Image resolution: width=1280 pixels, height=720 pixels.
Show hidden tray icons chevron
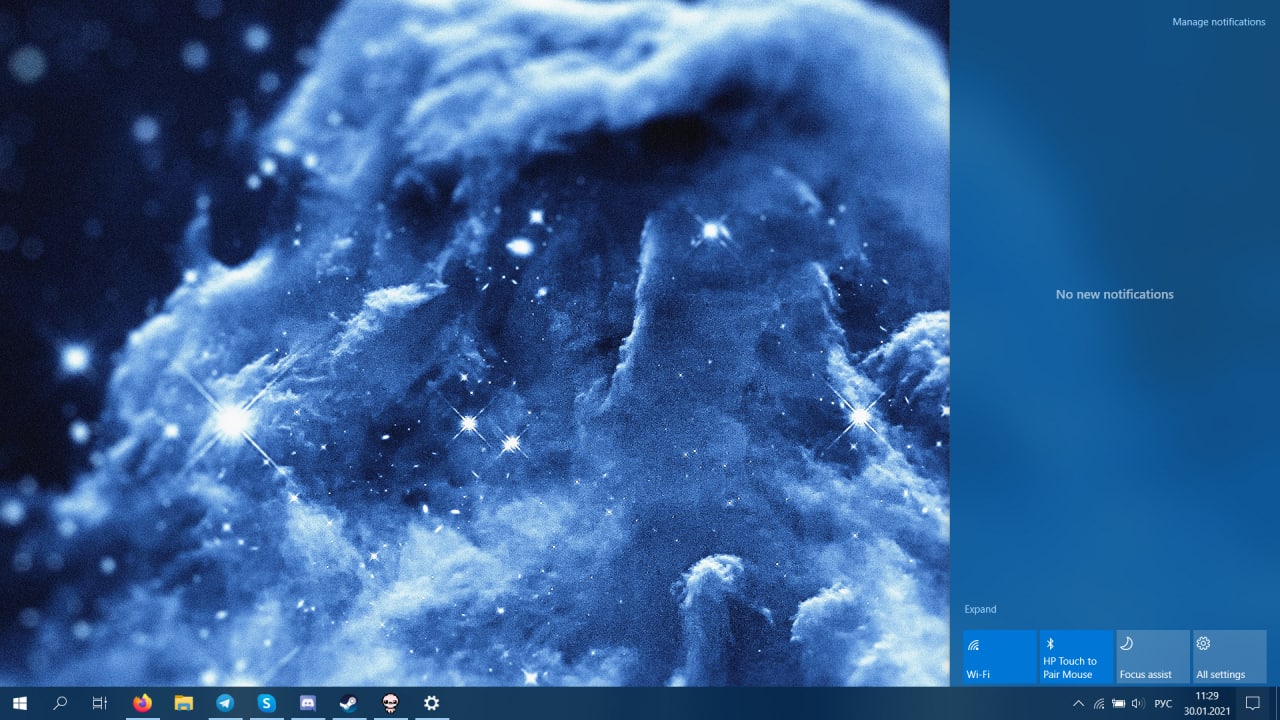[1078, 704]
